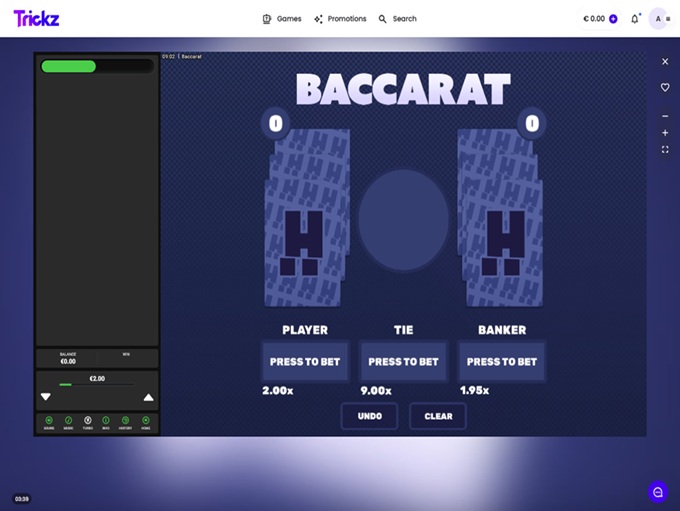Open the bet History icon

pos(126,421)
